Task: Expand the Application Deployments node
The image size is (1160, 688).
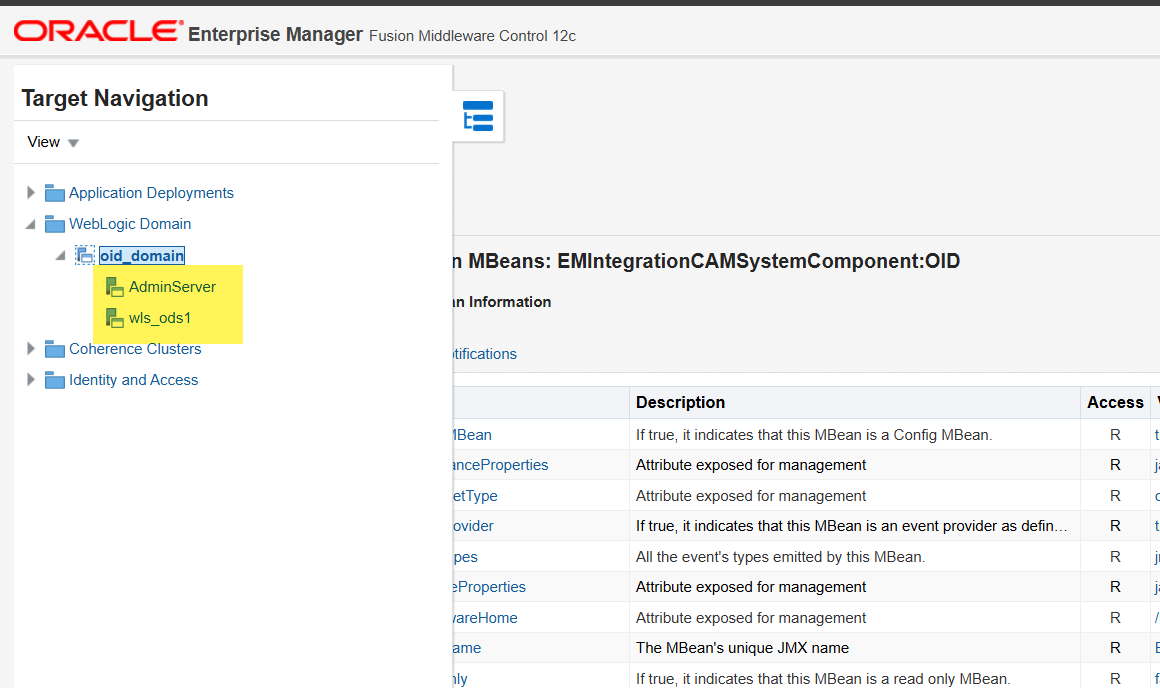Action: tap(31, 193)
